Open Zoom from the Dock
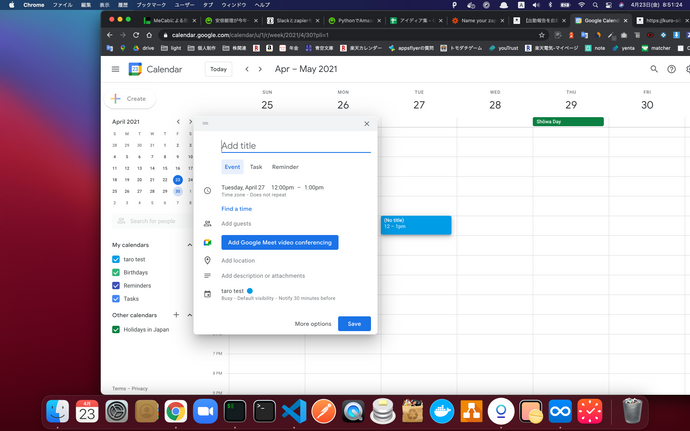690x431 pixels. tap(206, 412)
